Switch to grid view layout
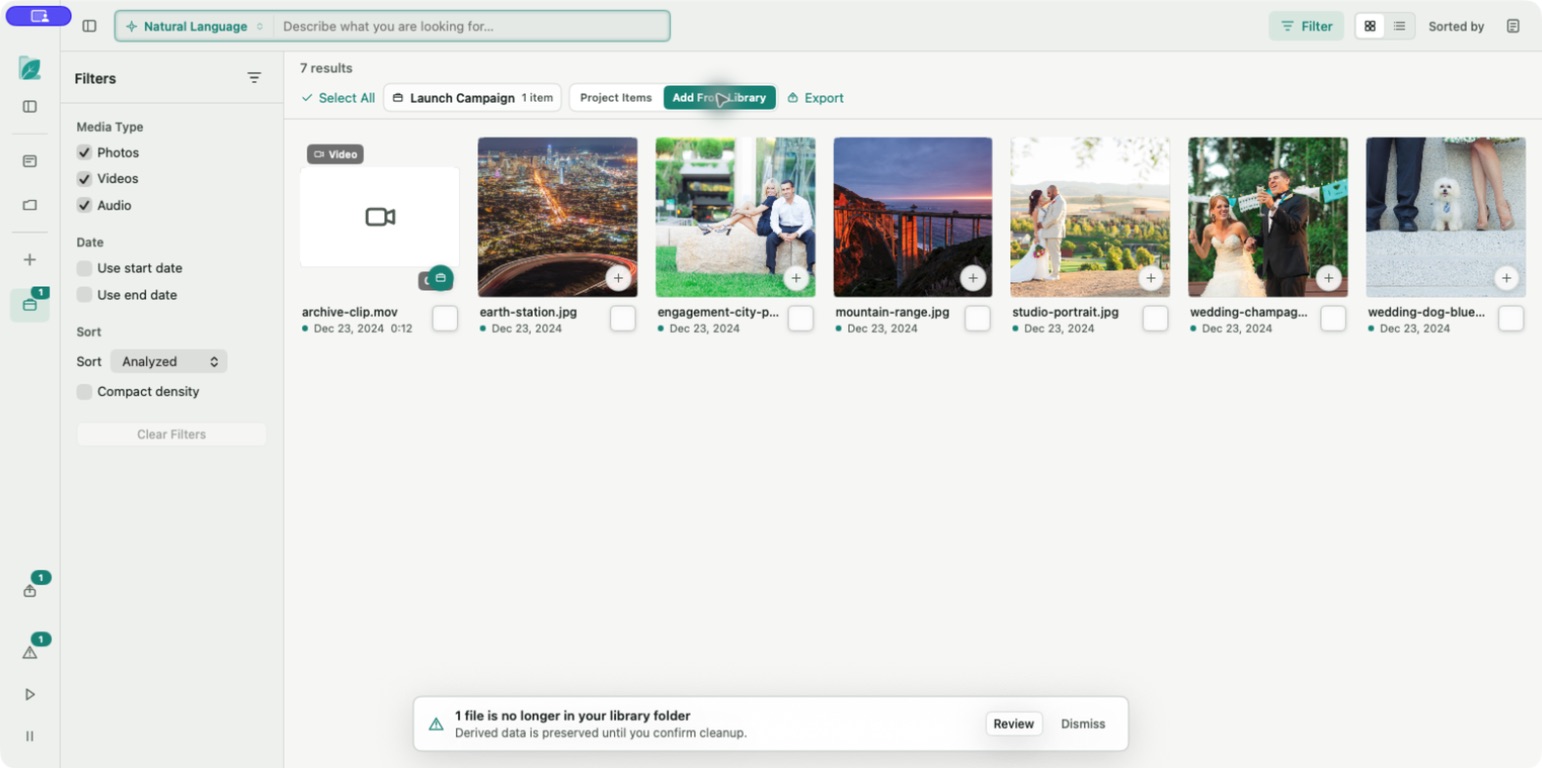 (x=1370, y=26)
